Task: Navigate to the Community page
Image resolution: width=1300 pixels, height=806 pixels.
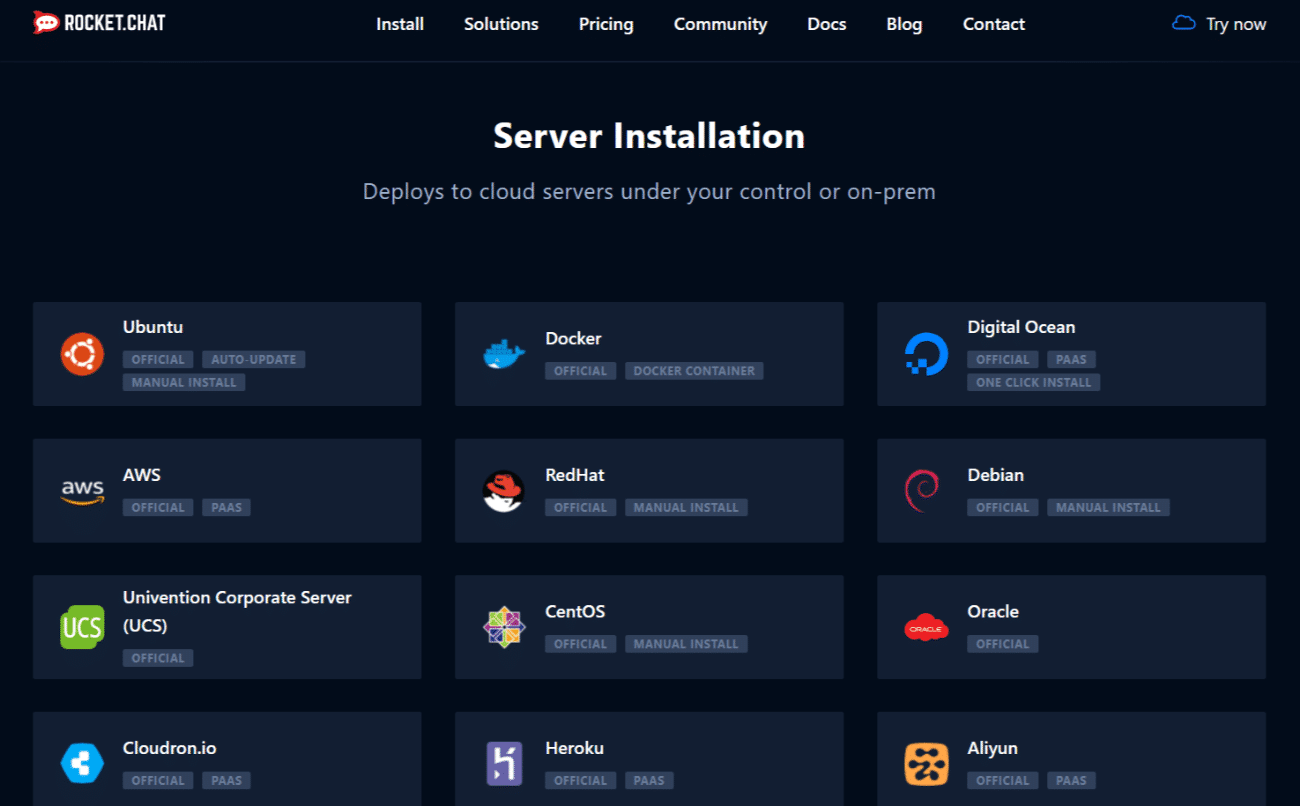Action: tap(720, 24)
